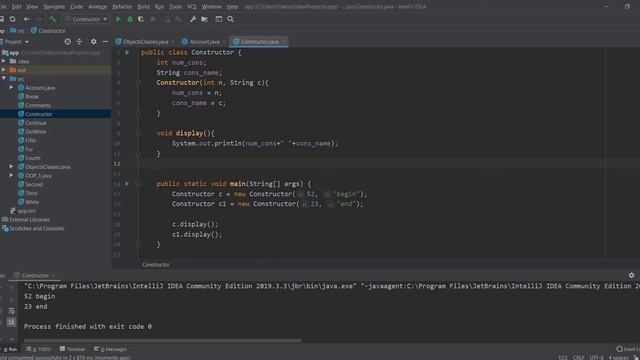Select While class in project tree
This screenshot has width=640, height=360.
(32, 202)
